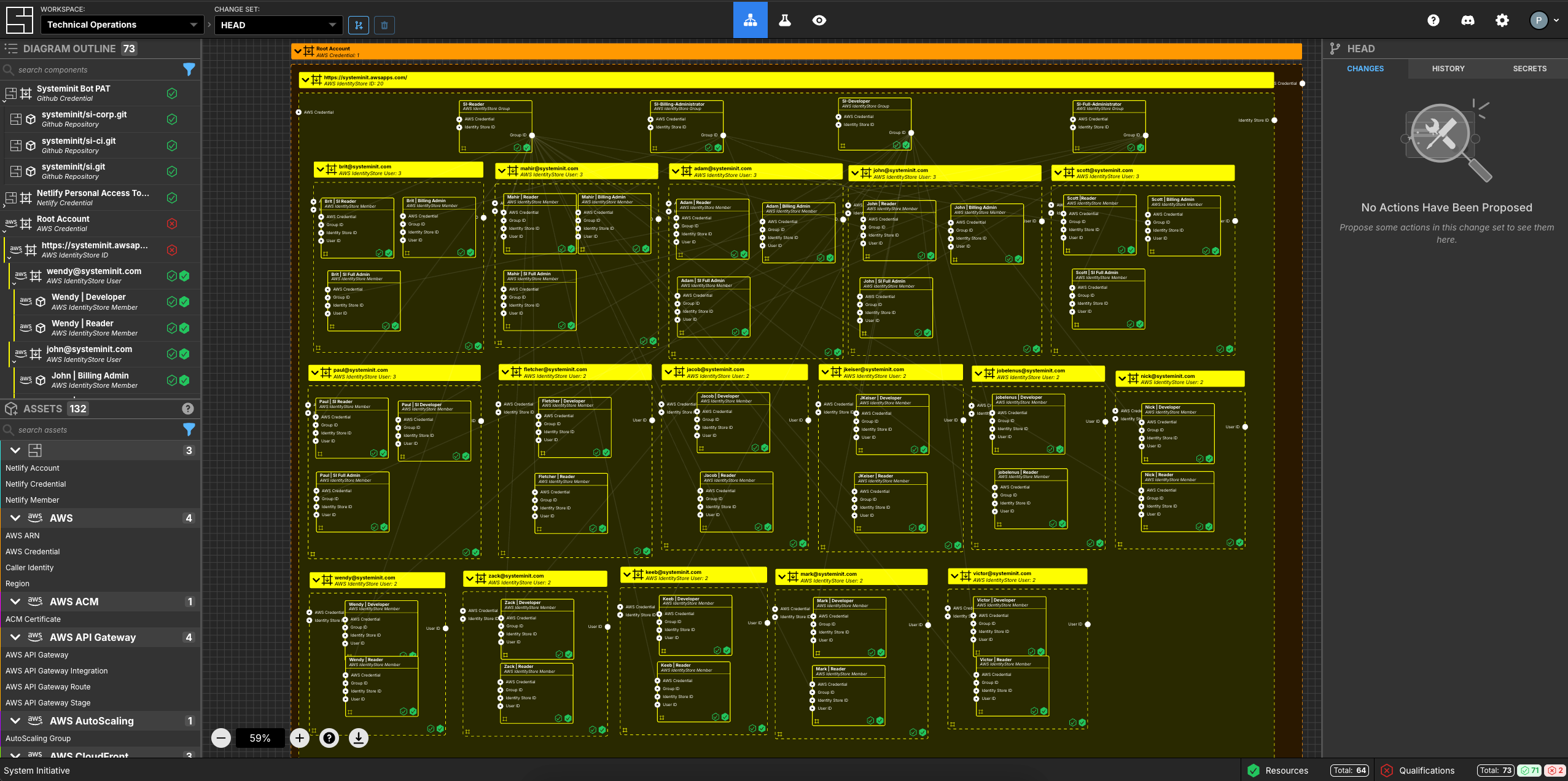Open the Discord link icon
The width and height of the screenshot is (1568, 781).
(x=1467, y=20)
